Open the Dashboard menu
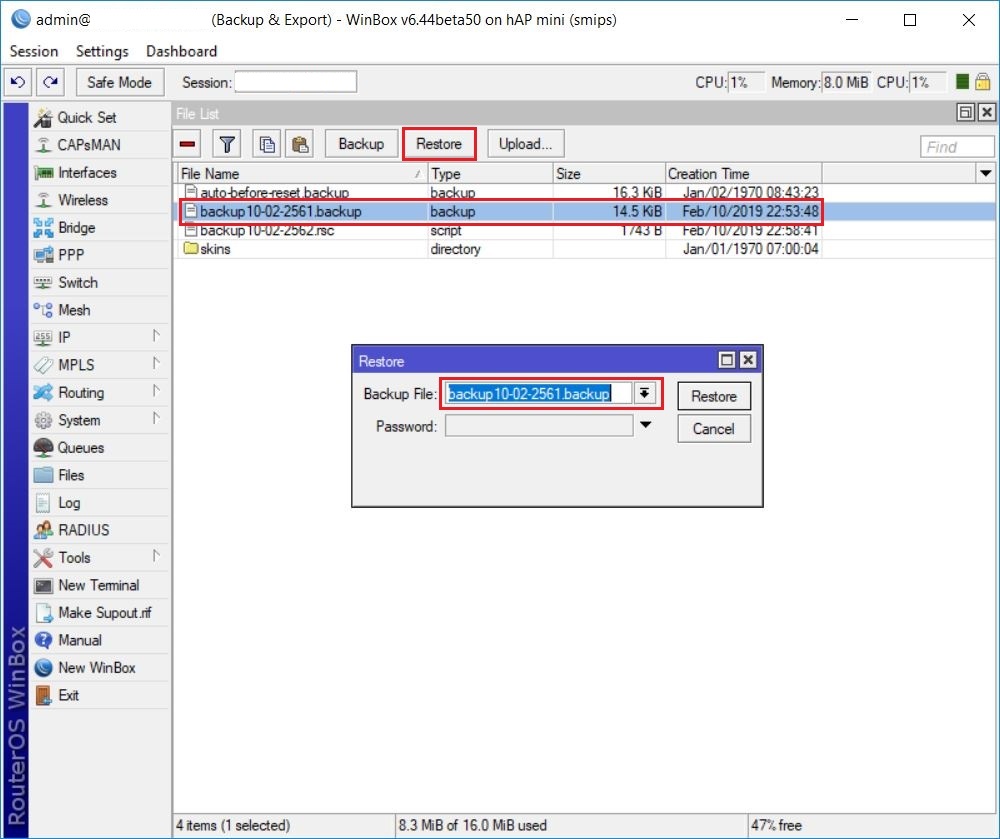 181,51
